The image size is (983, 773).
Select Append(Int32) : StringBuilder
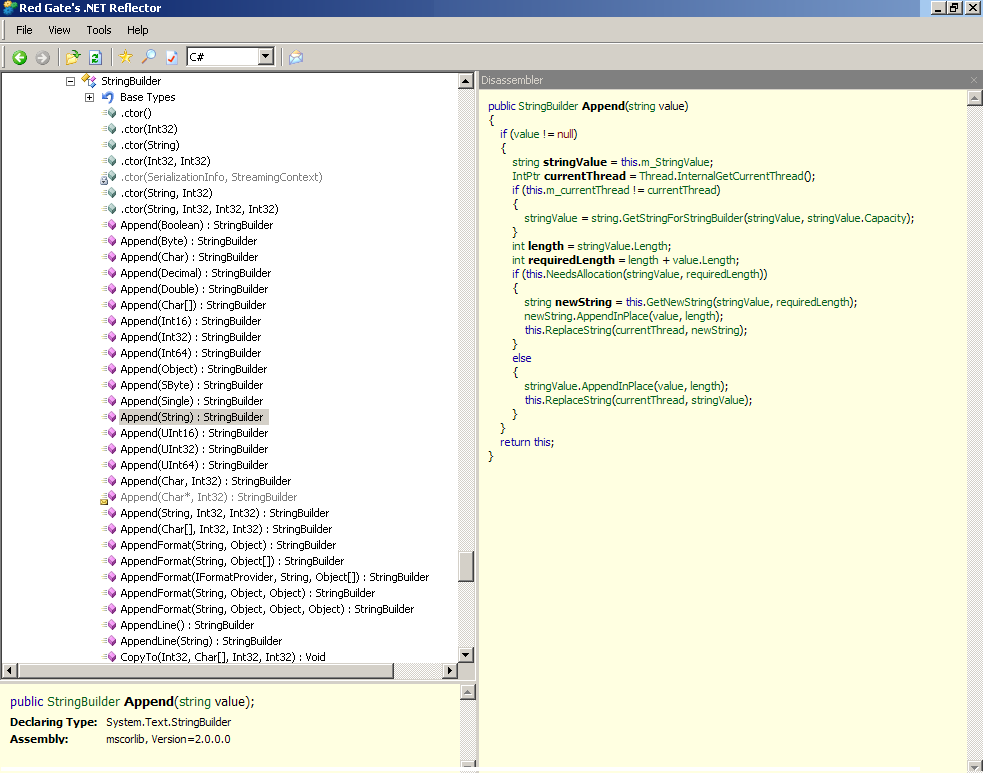(191, 337)
